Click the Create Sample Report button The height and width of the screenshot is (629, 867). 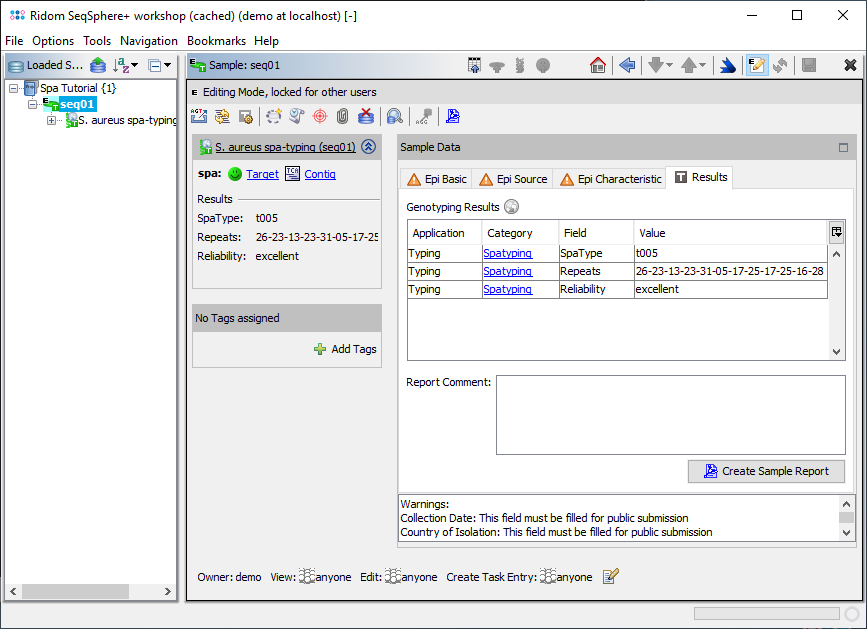tap(766, 471)
